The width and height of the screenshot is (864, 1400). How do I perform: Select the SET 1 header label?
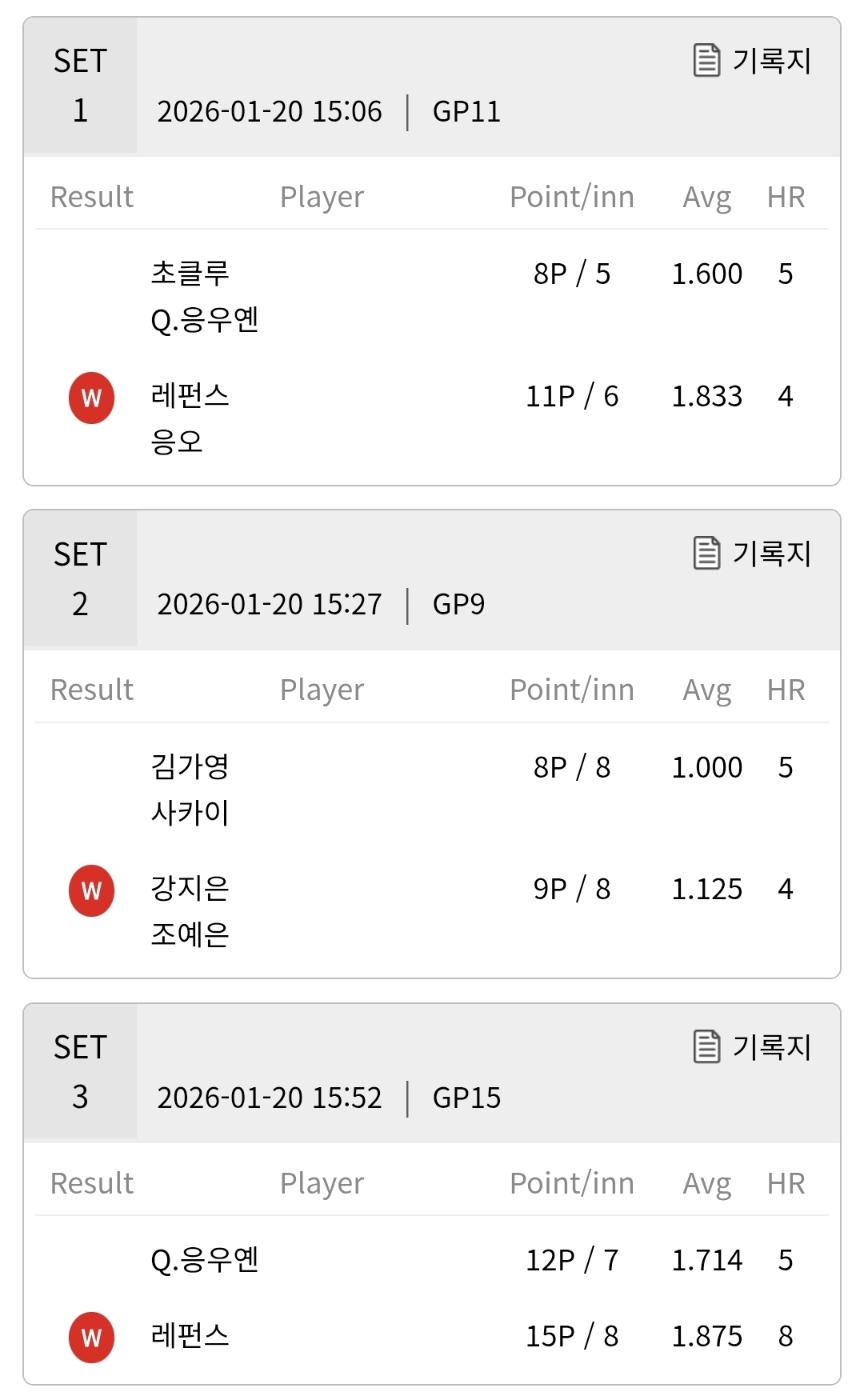pyautogui.click(x=80, y=85)
